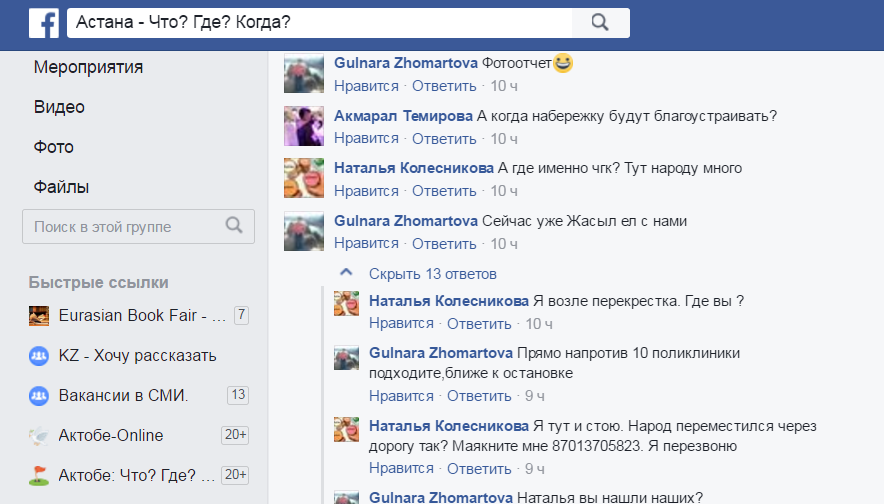
Task: Open Файлы in the group sidebar
Action: coord(61,187)
